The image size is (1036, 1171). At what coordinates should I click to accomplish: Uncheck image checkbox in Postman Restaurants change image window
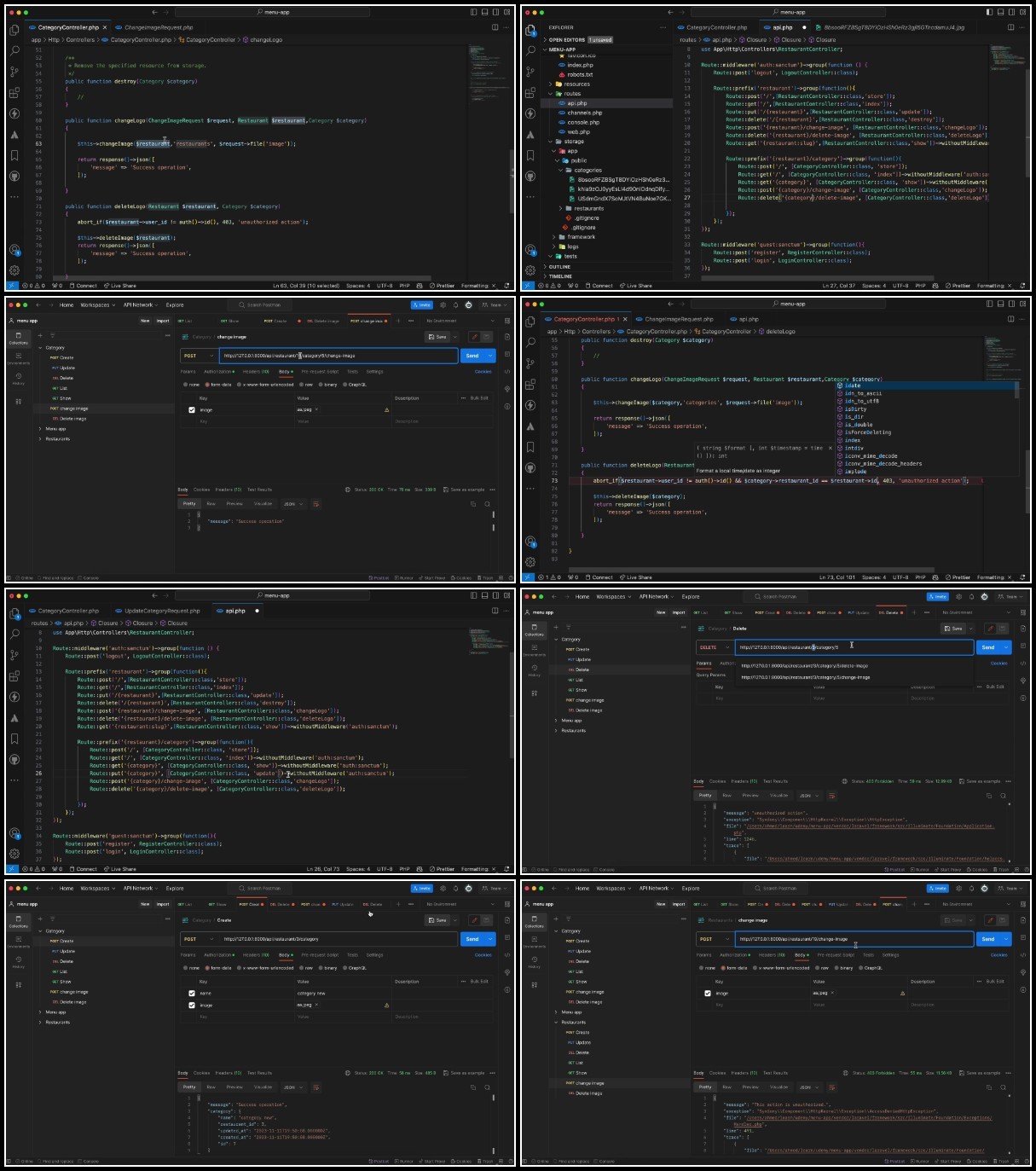[708, 994]
